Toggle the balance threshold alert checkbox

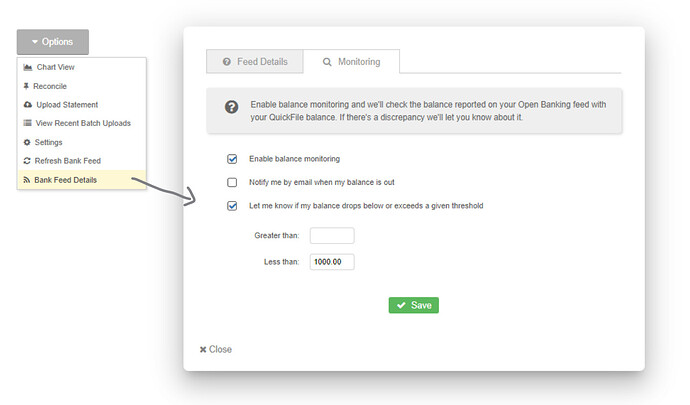(x=232, y=206)
